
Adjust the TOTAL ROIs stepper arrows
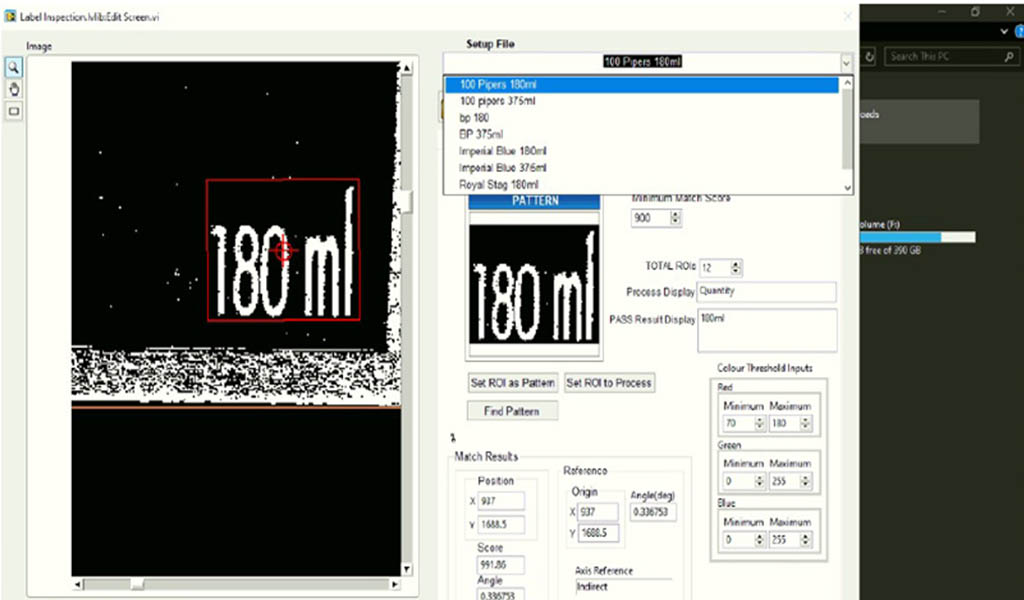pyautogui.click(x=737, y=267)
